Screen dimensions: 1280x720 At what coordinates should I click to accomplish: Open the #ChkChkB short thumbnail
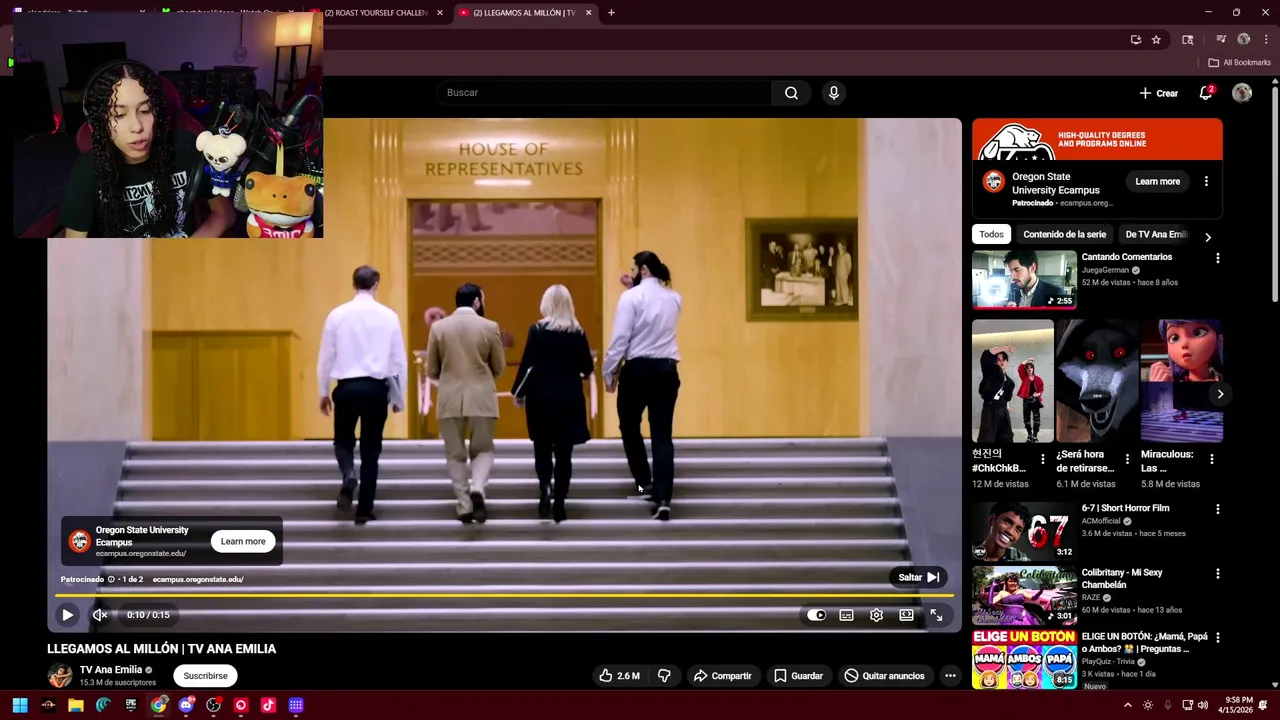pos(1012,381)
